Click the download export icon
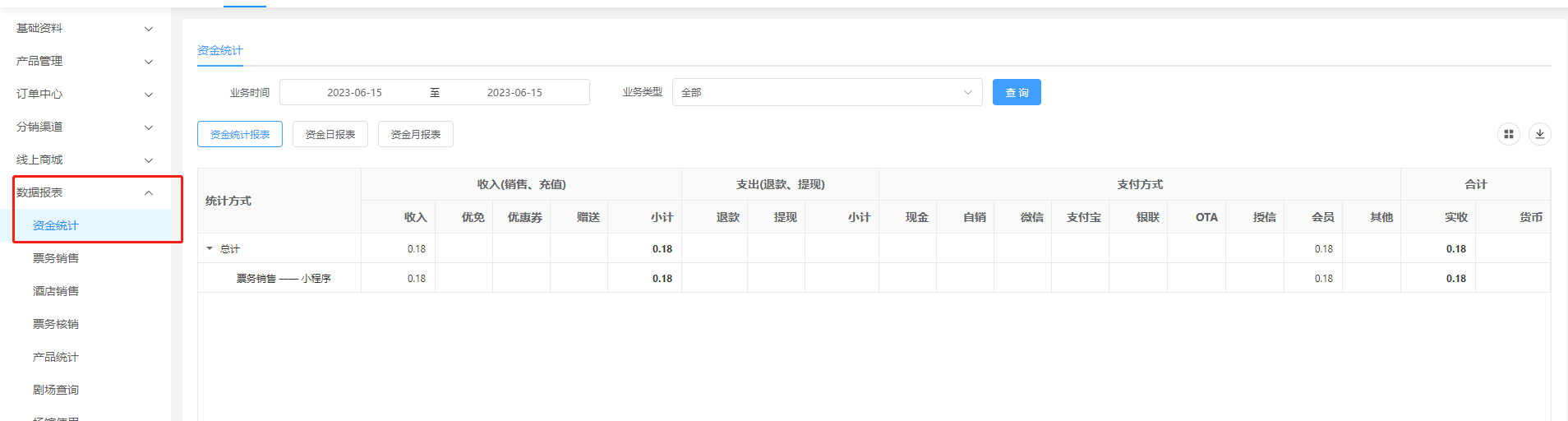1568x421 pixels. pyautogui.click(x=1539, y=134)
